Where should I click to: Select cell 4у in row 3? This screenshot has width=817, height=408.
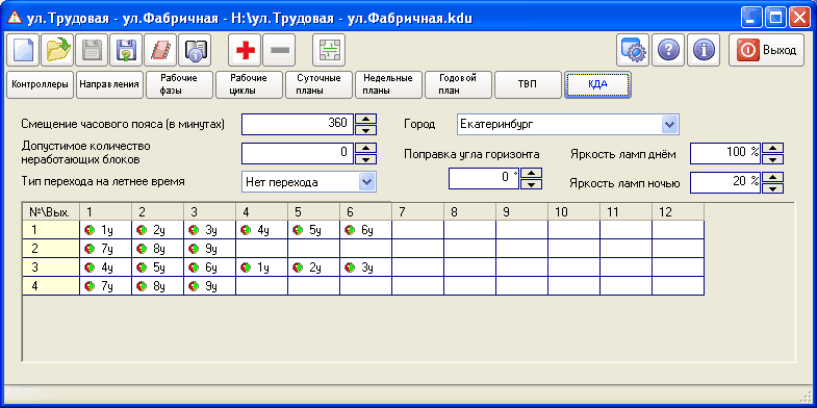[105, 267]
